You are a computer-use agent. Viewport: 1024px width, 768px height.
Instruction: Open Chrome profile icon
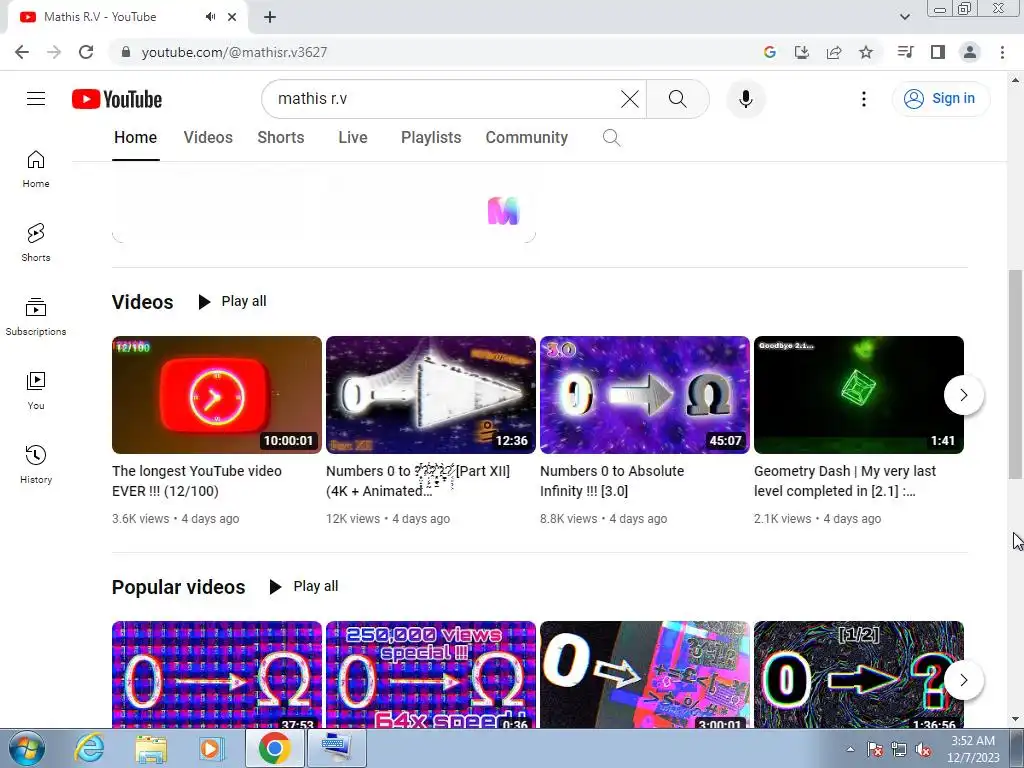[970, 52]
